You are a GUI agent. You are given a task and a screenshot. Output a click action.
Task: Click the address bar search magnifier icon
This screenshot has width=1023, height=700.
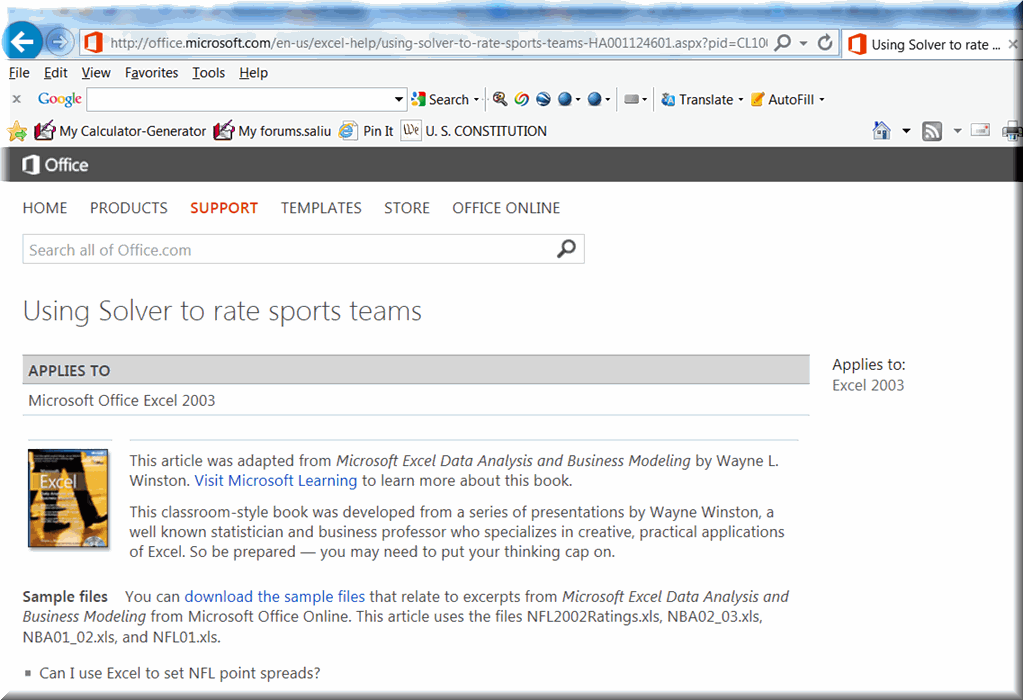click(x=782, y=42)
